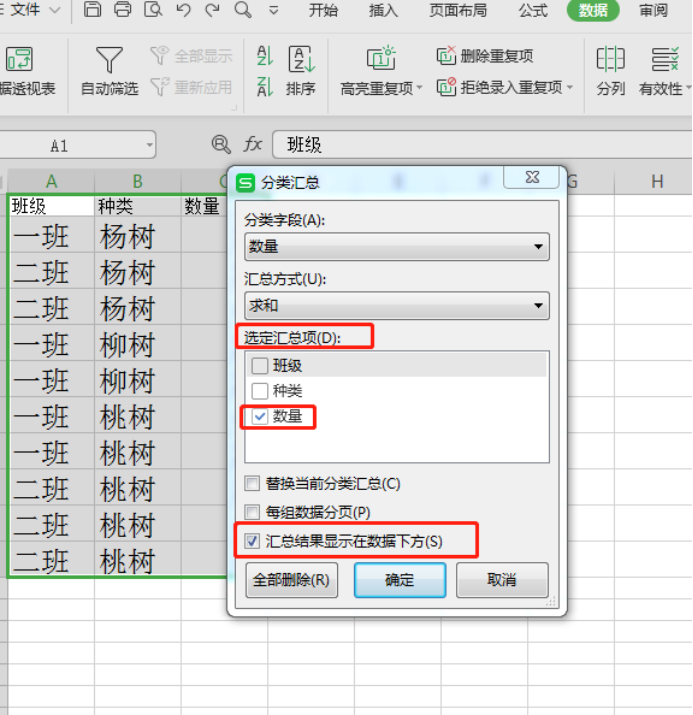Click the 有效性 validation icon

665,59
